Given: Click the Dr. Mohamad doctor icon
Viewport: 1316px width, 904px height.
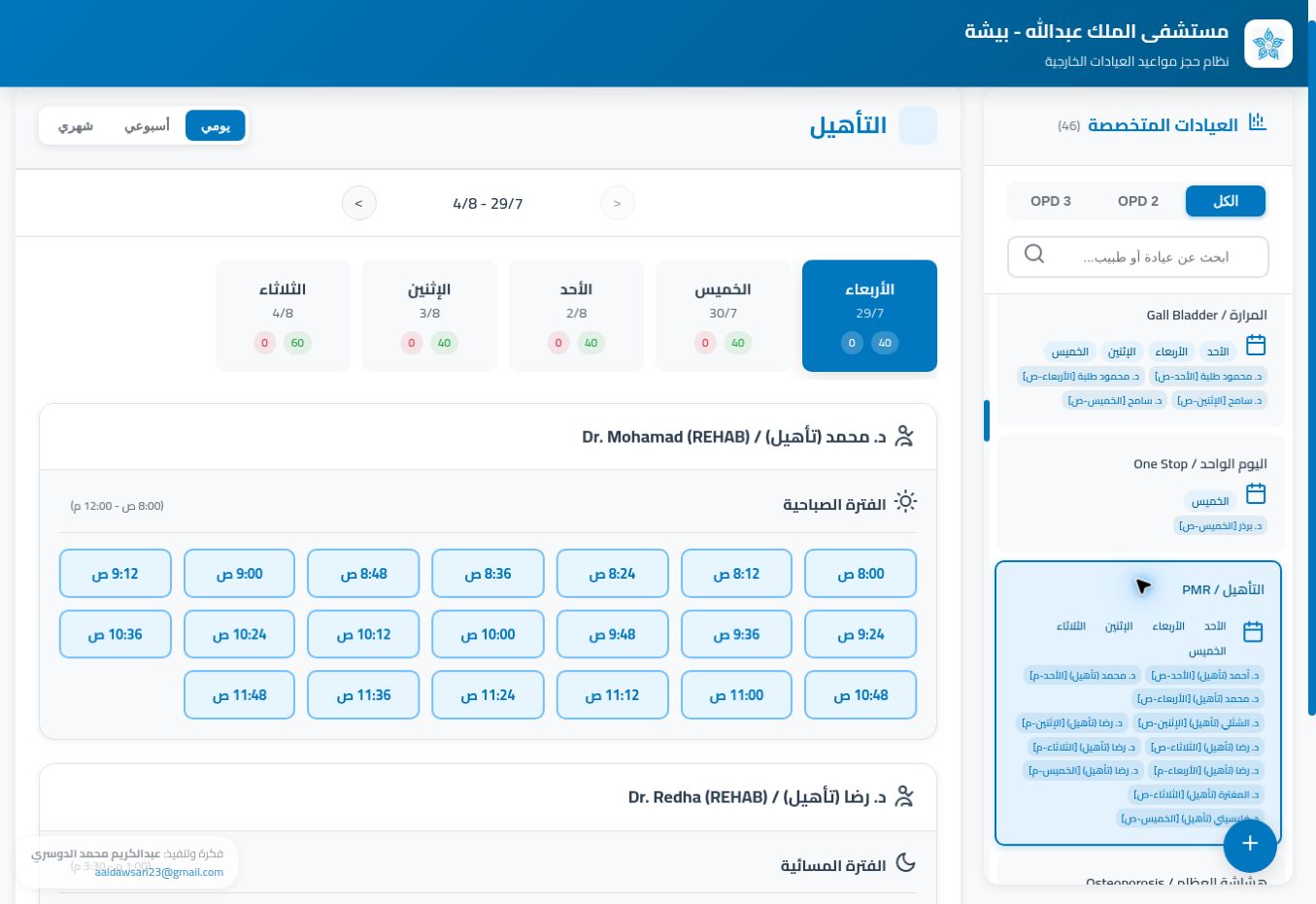Looking at the screenshot, I should click(x=904, y=436).
